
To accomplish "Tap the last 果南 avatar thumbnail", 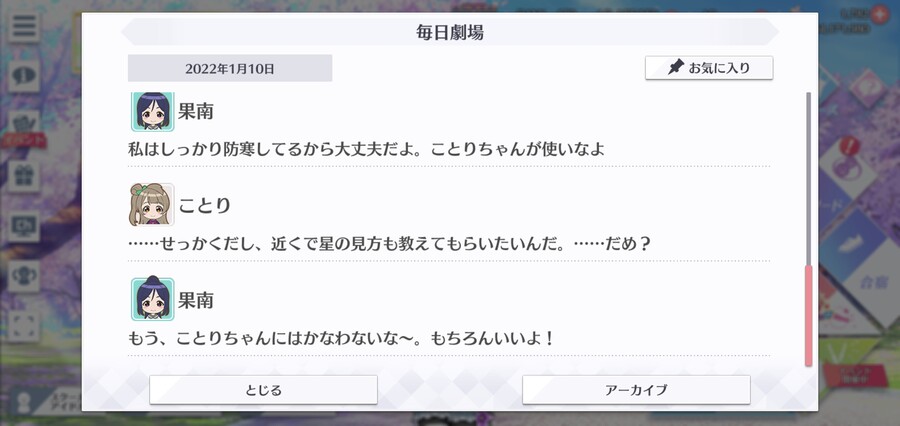I will point(152,299).
